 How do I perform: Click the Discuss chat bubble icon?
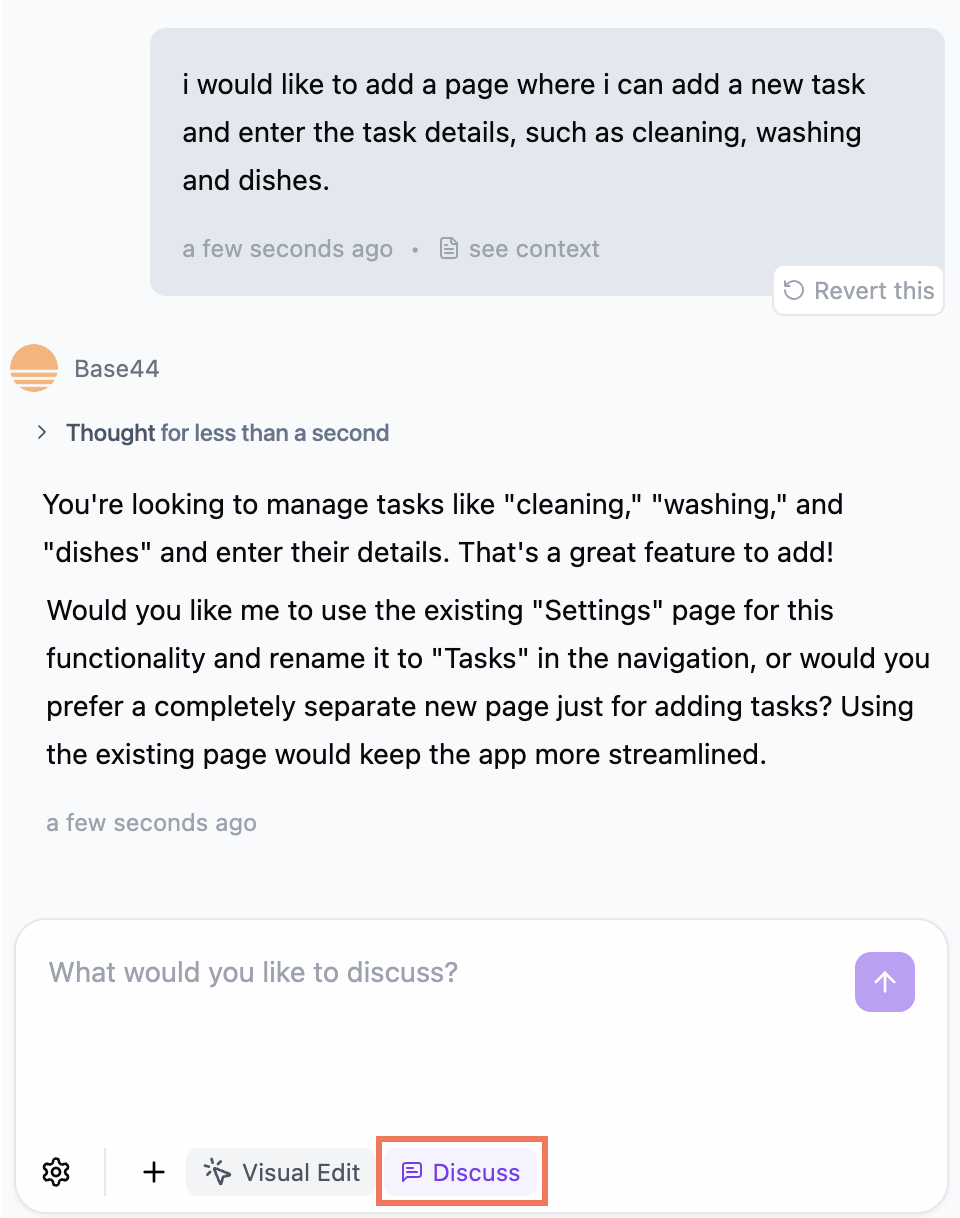pyautogui.click(x=411, y=1172)
